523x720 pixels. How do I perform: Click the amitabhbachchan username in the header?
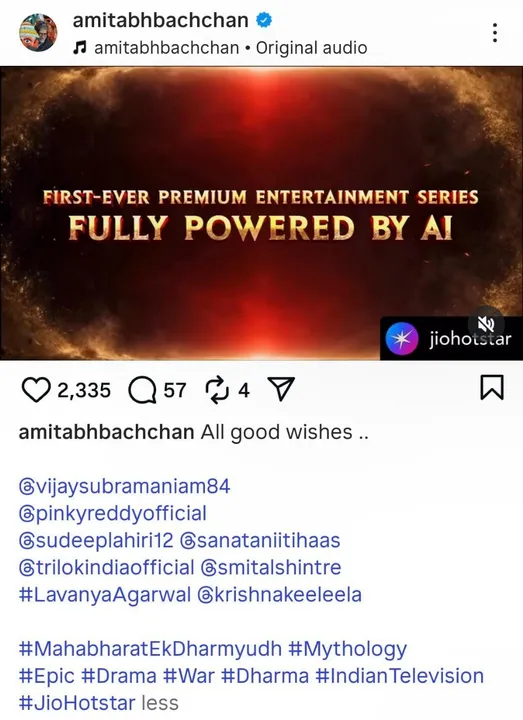(x=161, y=20)
